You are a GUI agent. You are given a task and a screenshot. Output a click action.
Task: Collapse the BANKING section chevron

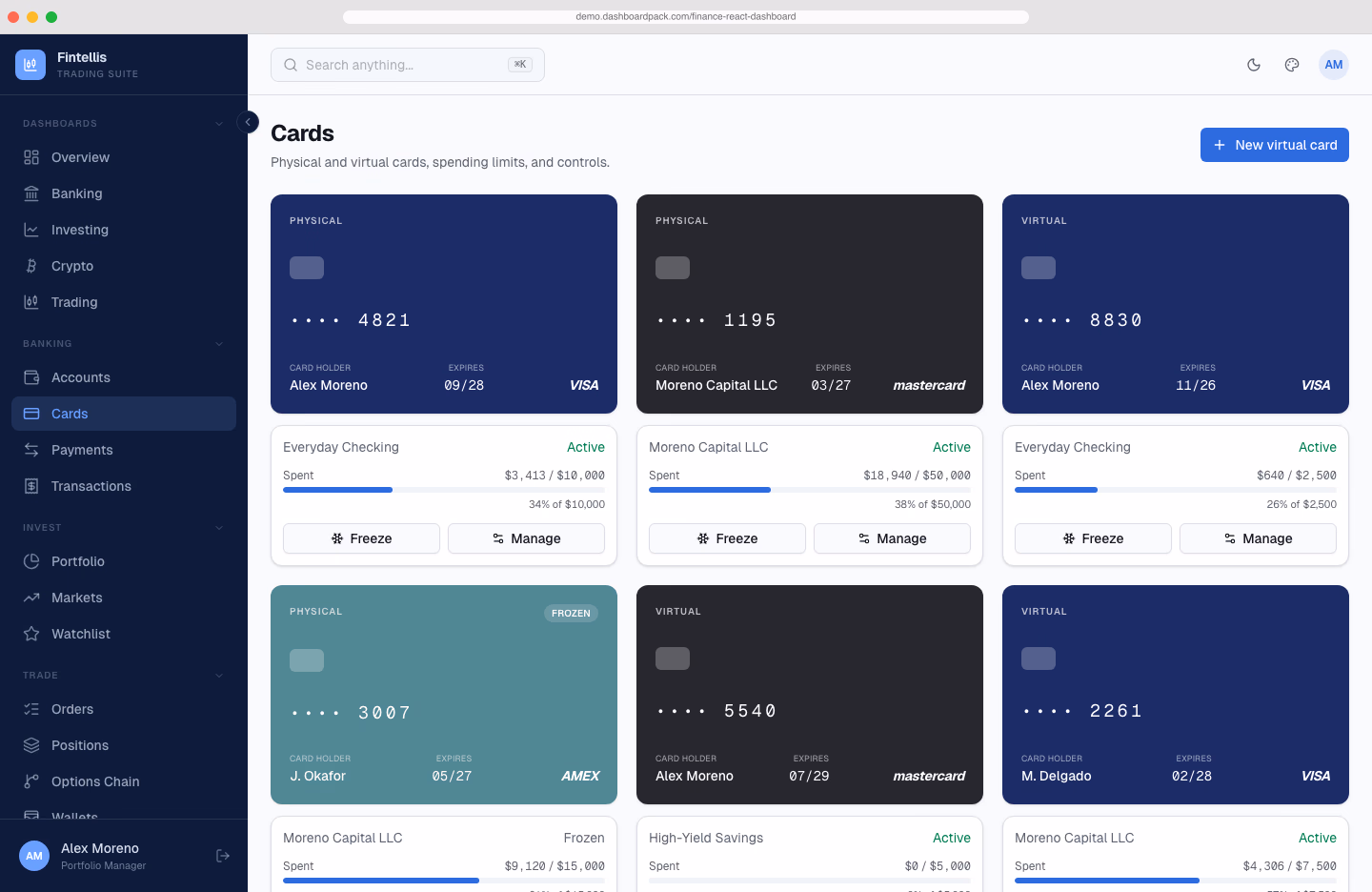(219, 344)
